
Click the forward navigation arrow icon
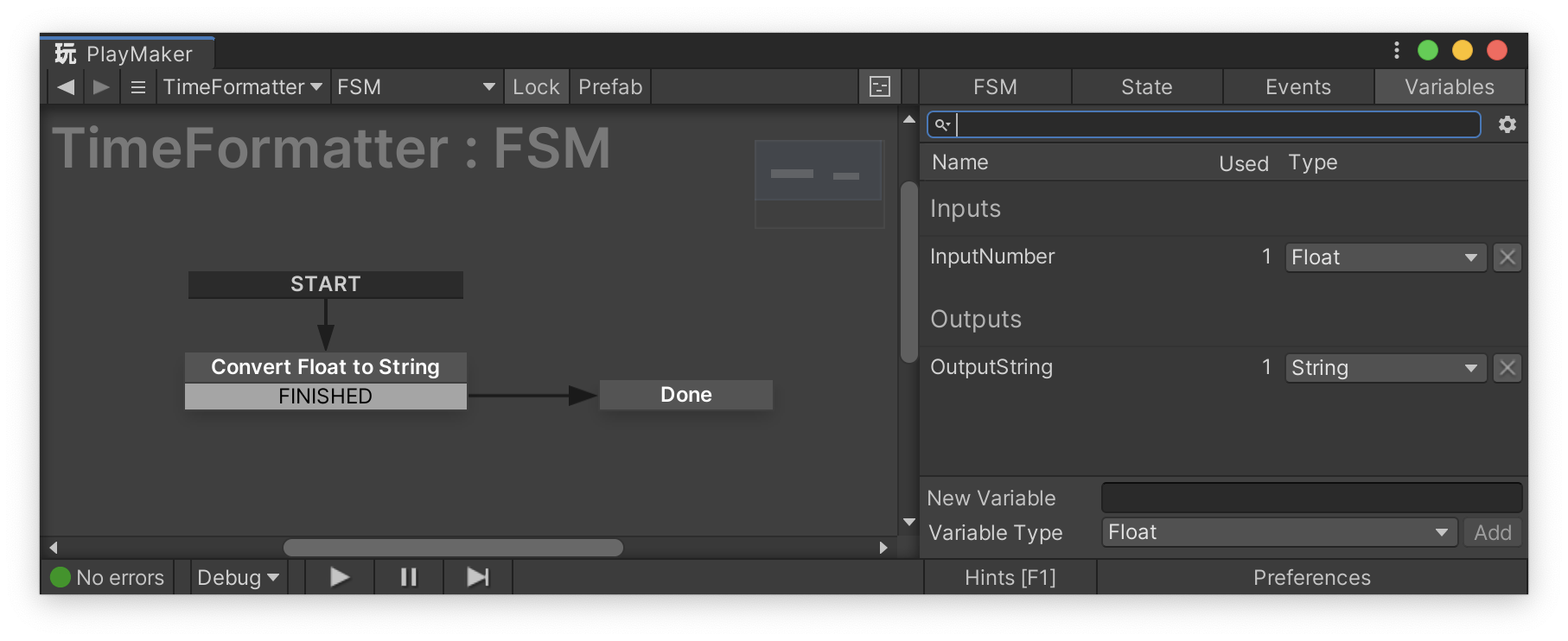[x=101, y=87]
